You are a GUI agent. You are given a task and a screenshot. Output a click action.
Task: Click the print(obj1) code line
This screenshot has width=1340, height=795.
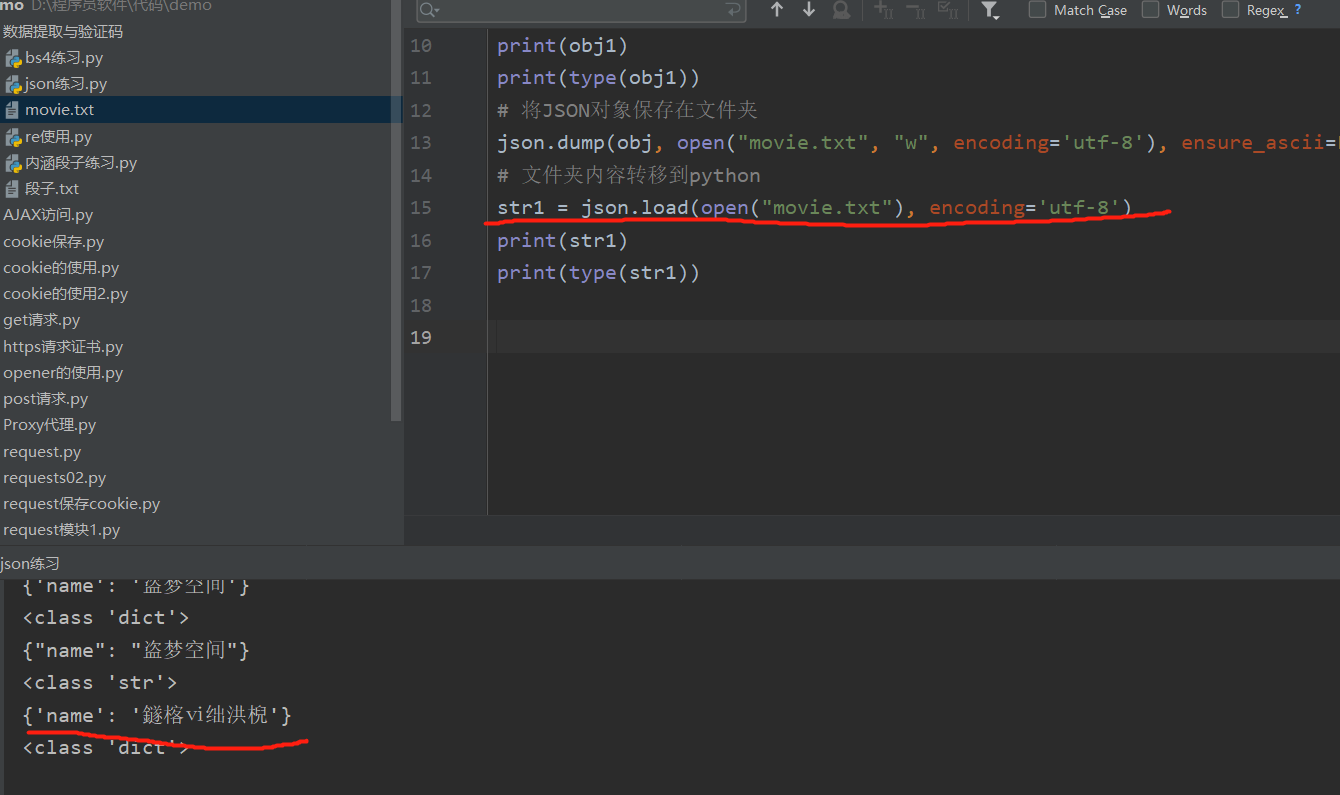[562, 45]
